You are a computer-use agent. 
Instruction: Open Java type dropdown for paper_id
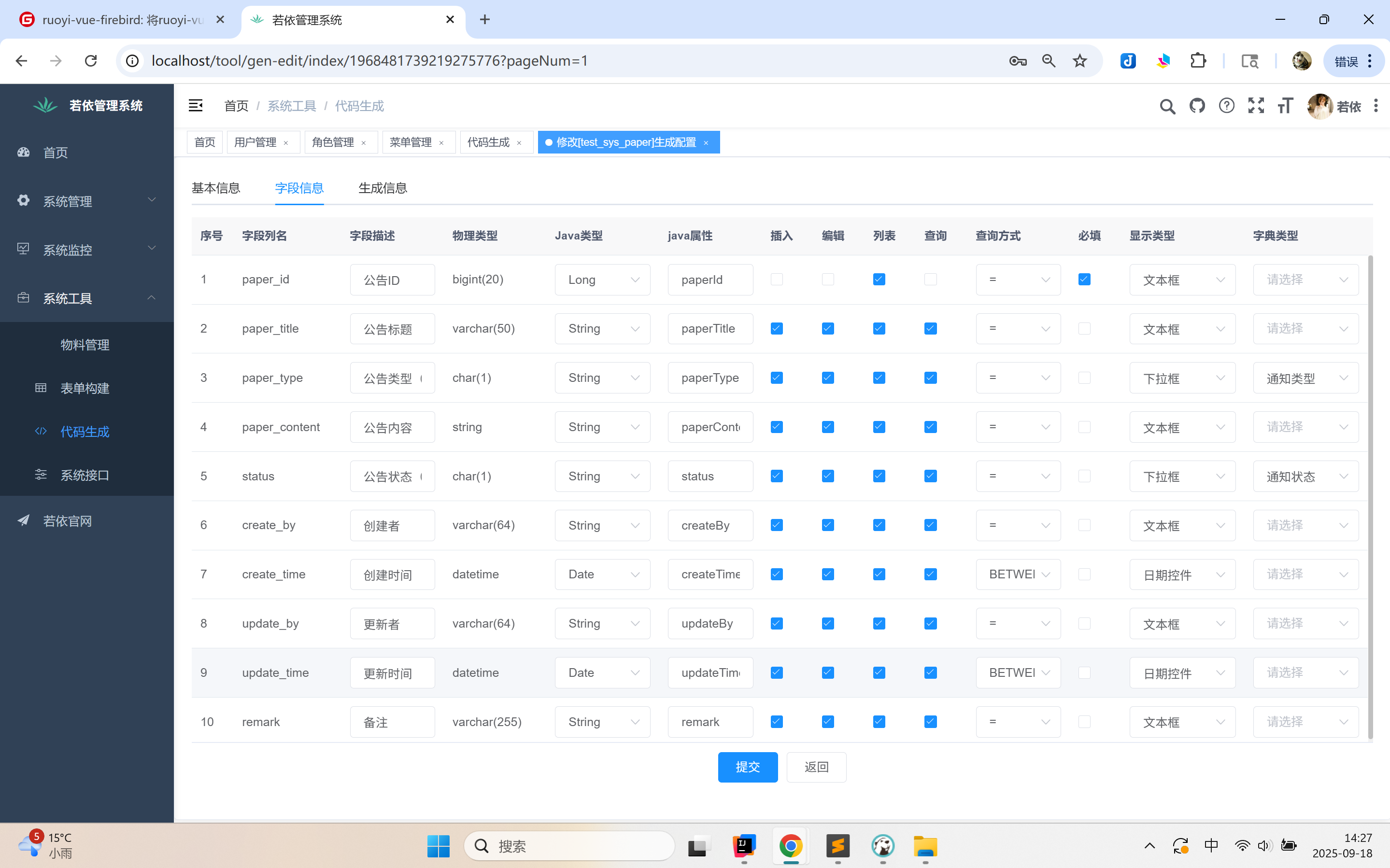[x=602, y=280]
